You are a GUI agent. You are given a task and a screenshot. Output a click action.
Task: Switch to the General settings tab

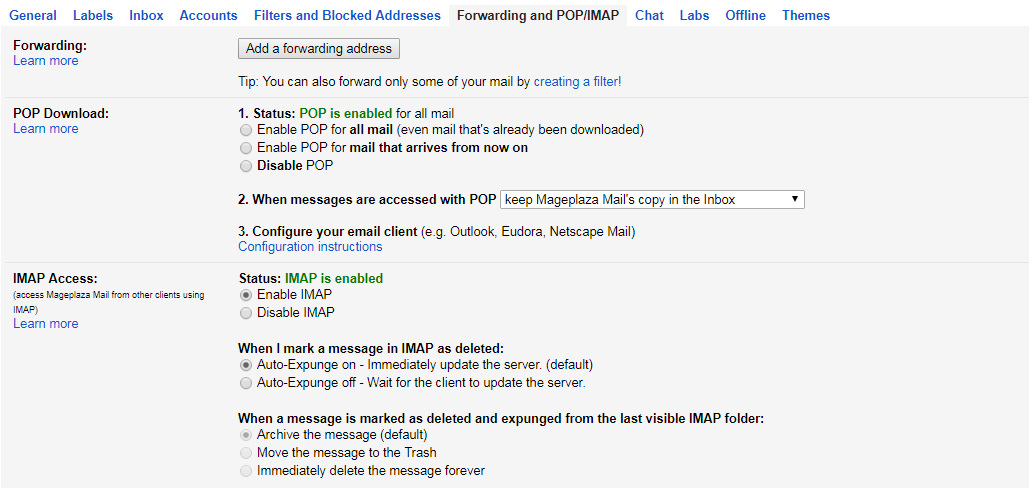click(32, 15)
